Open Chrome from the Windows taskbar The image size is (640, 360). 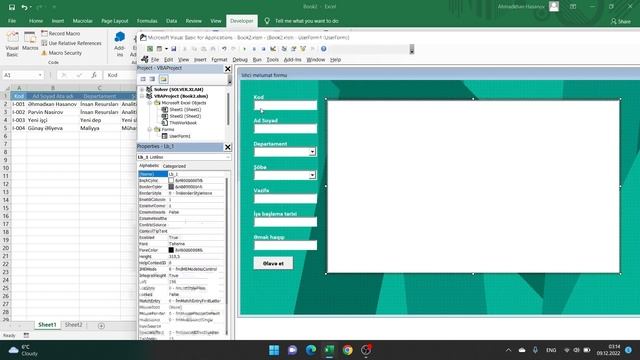(348, 350)
